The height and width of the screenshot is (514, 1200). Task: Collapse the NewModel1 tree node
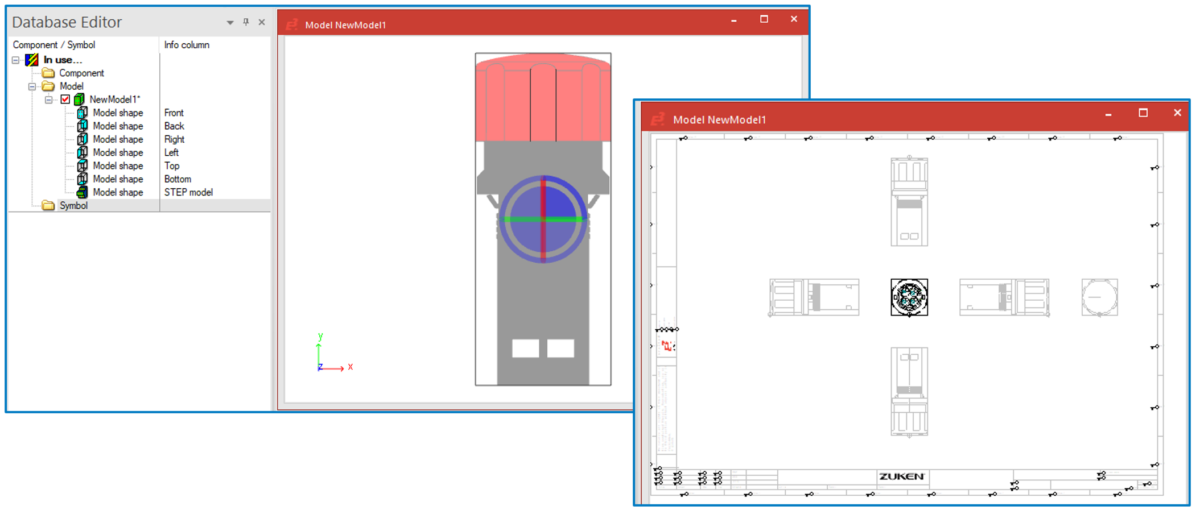click(49, 100)
